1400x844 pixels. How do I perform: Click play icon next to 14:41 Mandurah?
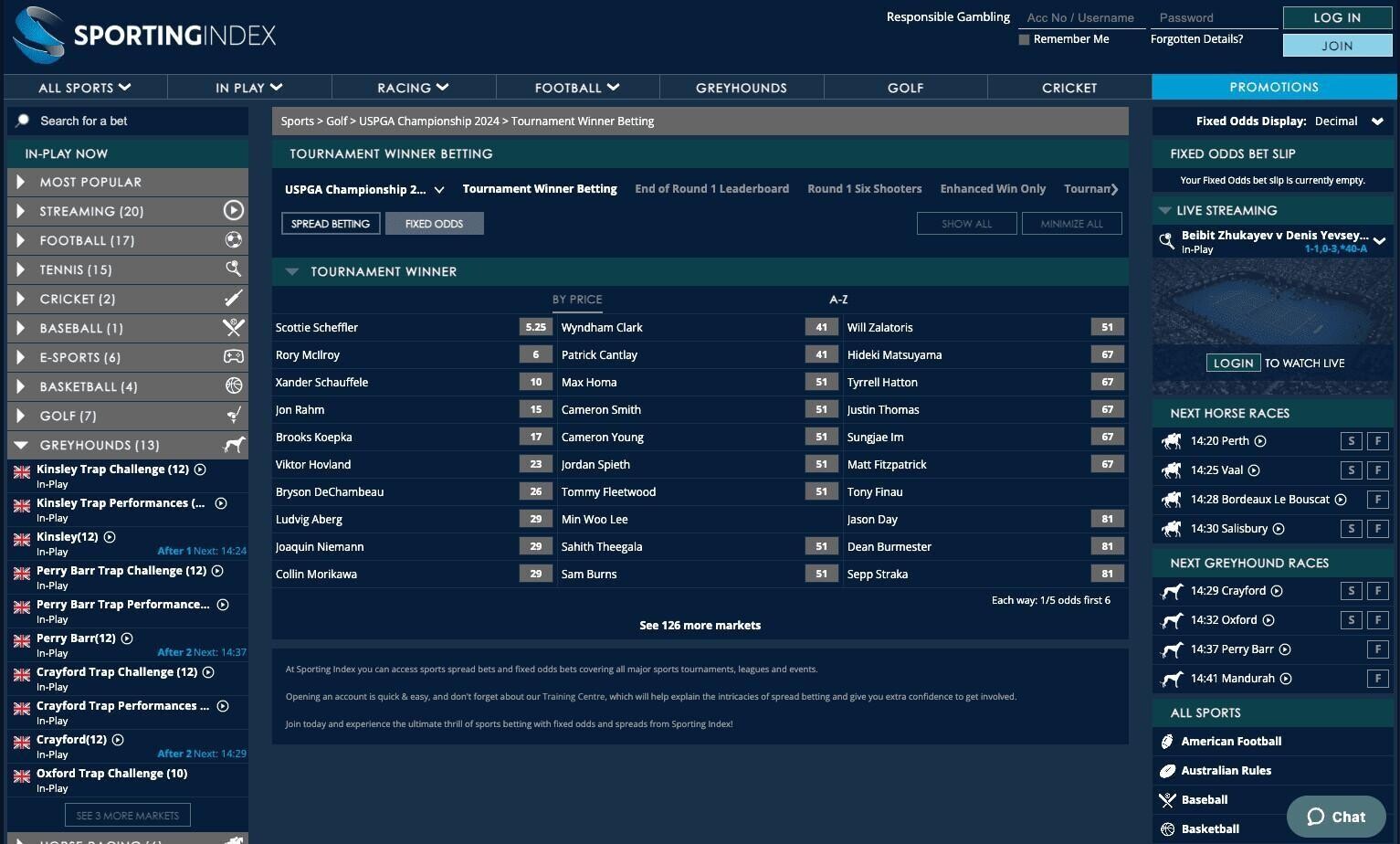[x=1286, y=679]
